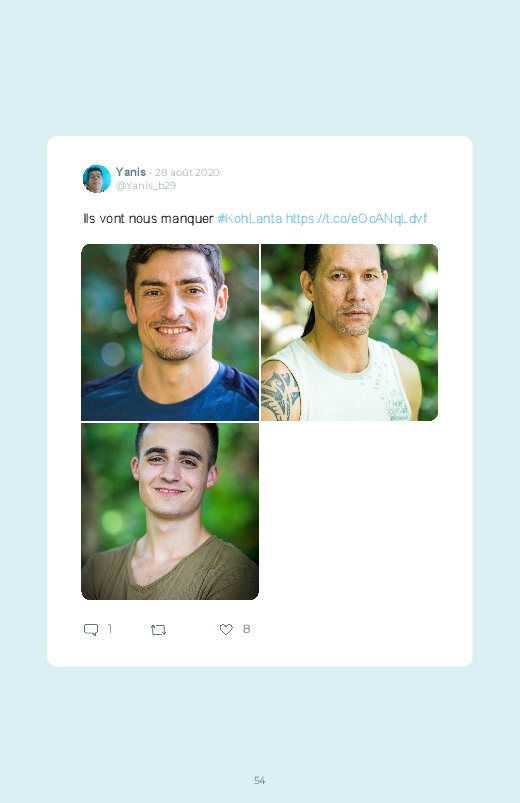Open photo of man in white tank top

point(349,332)
